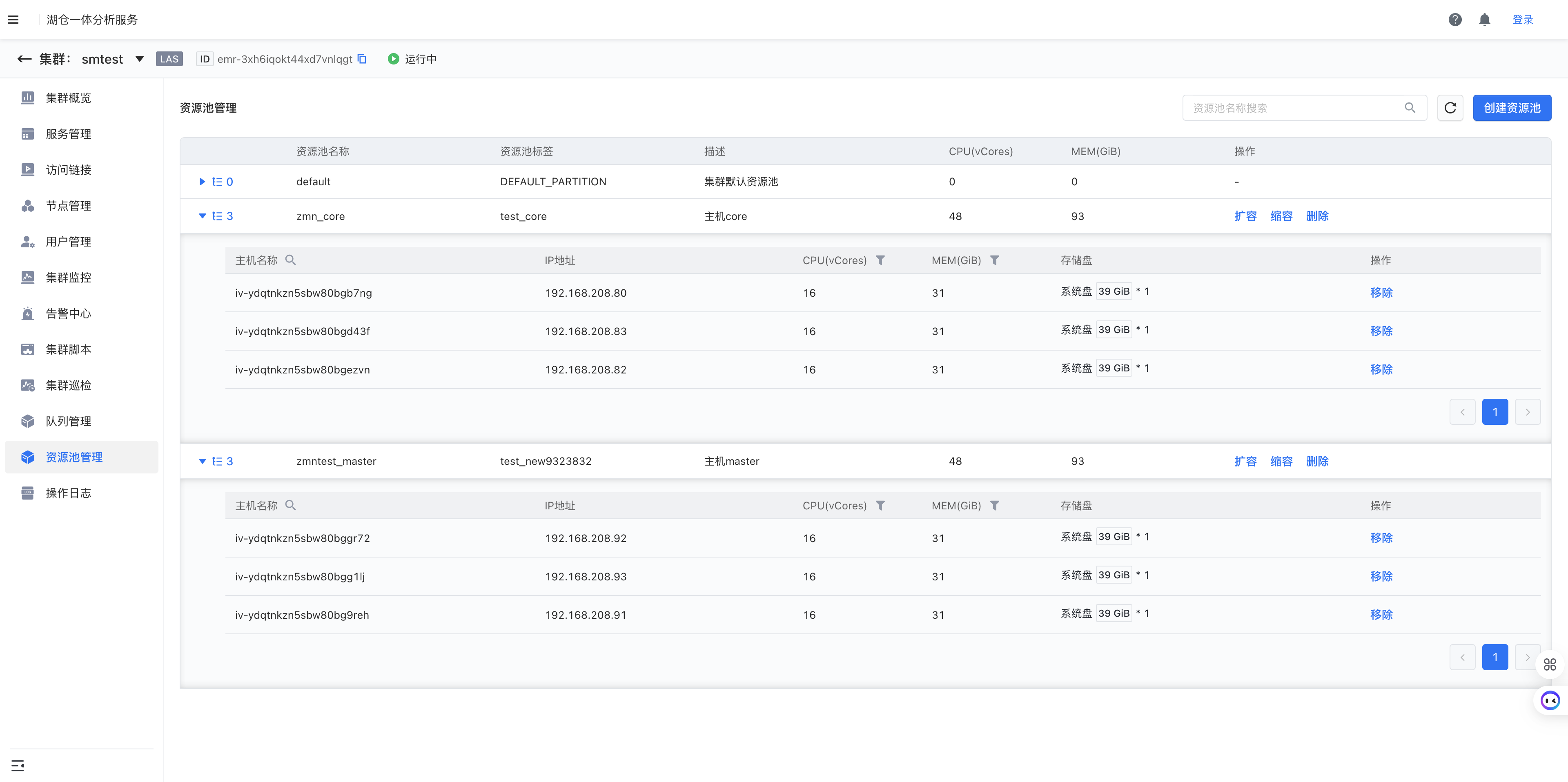This screenshot has width=1568, height=782.
Task: Expand the default resource pool row
Action: (202, 181)
